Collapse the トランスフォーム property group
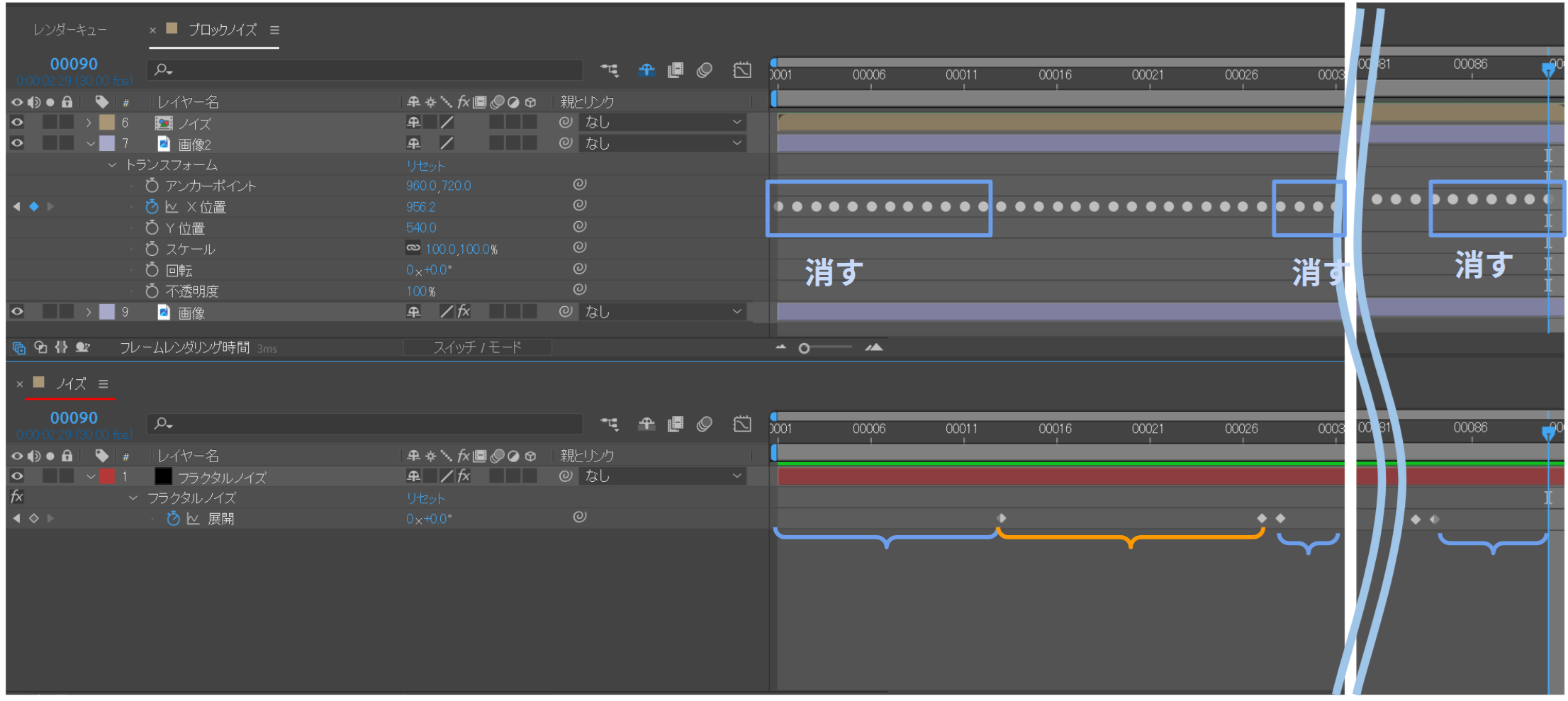 click(x=112, y=165)
